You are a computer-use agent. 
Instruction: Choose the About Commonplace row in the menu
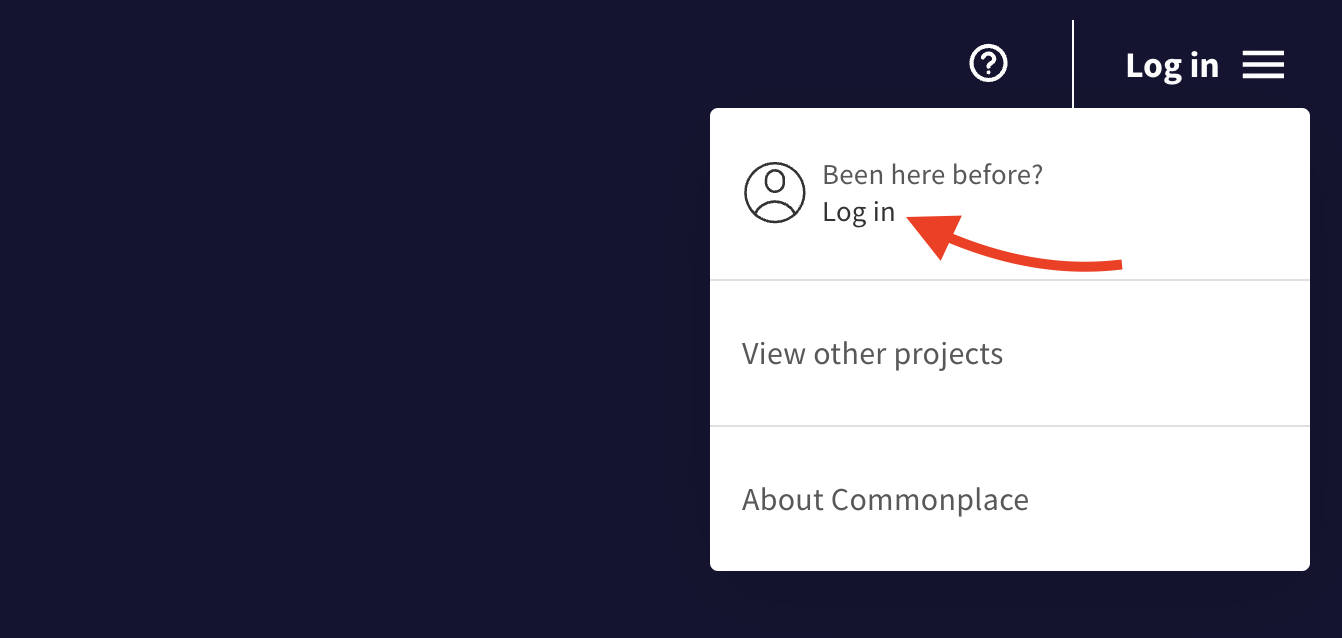(x=1009, y=499)
